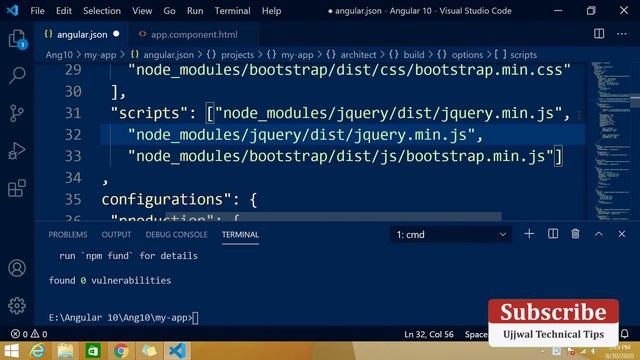Screen dimensions: 640x360
Task: Click the "scripts" key on line 31
Action: [x=149, y=113]
